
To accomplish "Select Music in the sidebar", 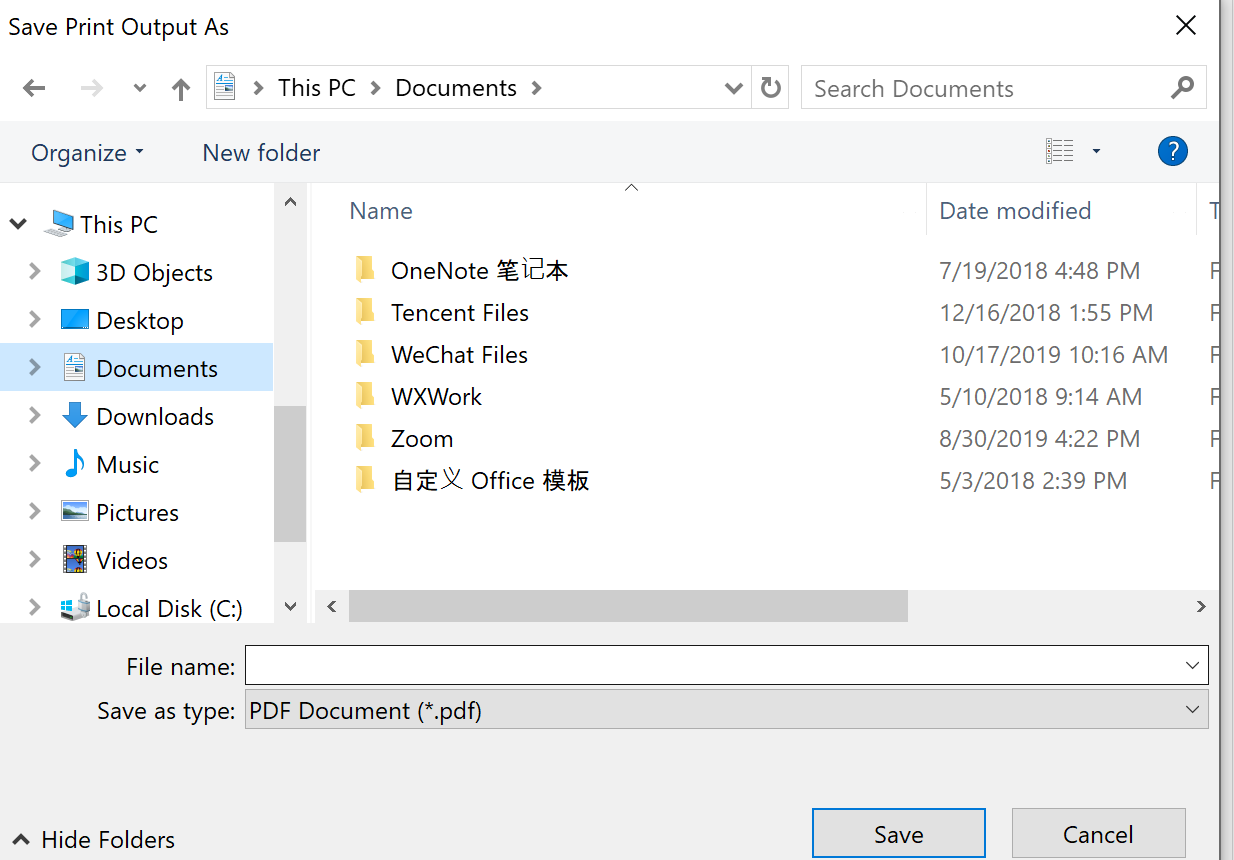I will pyautogui.click(x=127, y=465).
